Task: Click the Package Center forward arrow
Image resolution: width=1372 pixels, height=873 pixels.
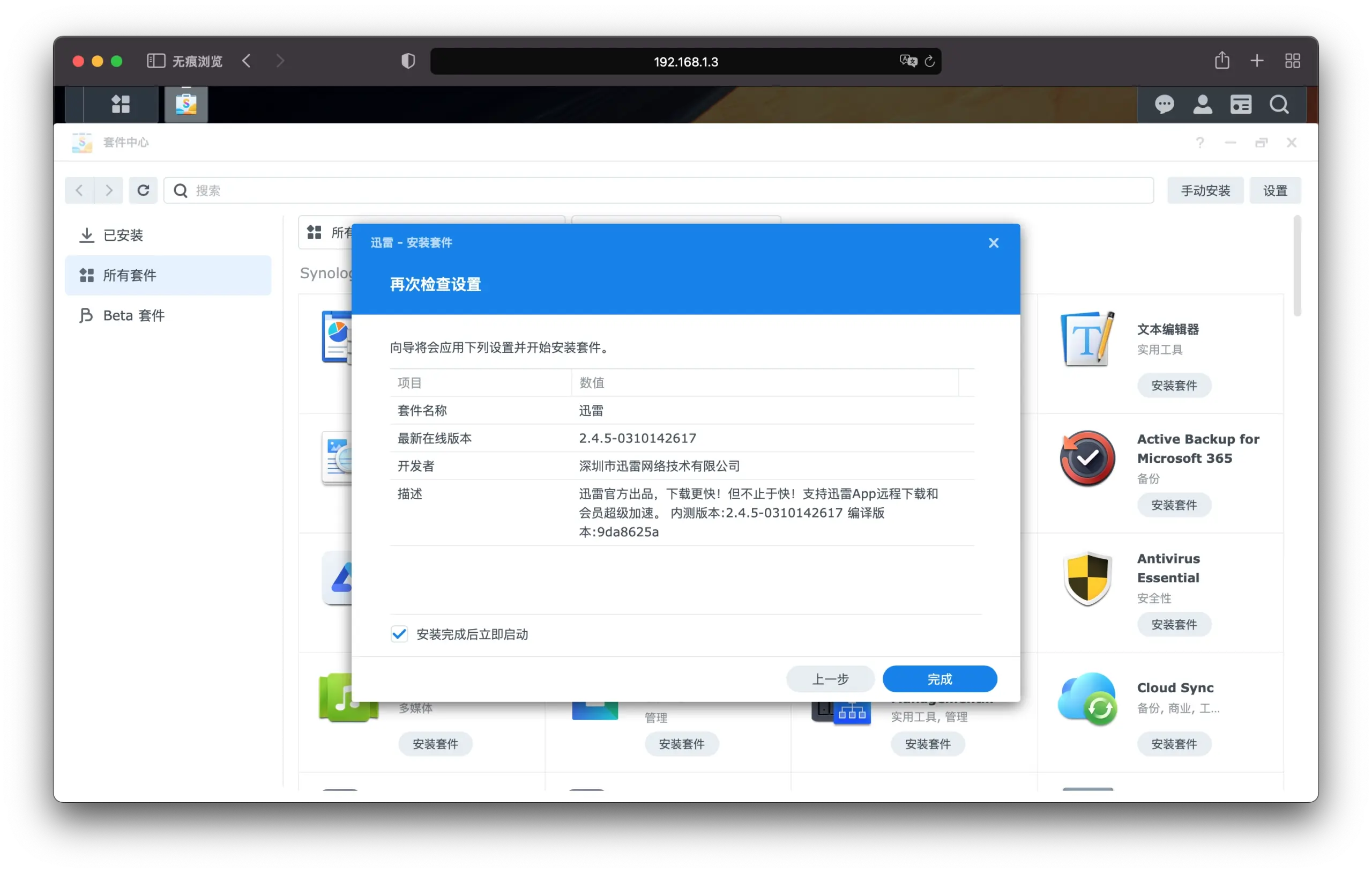Action: click(109, 190)
